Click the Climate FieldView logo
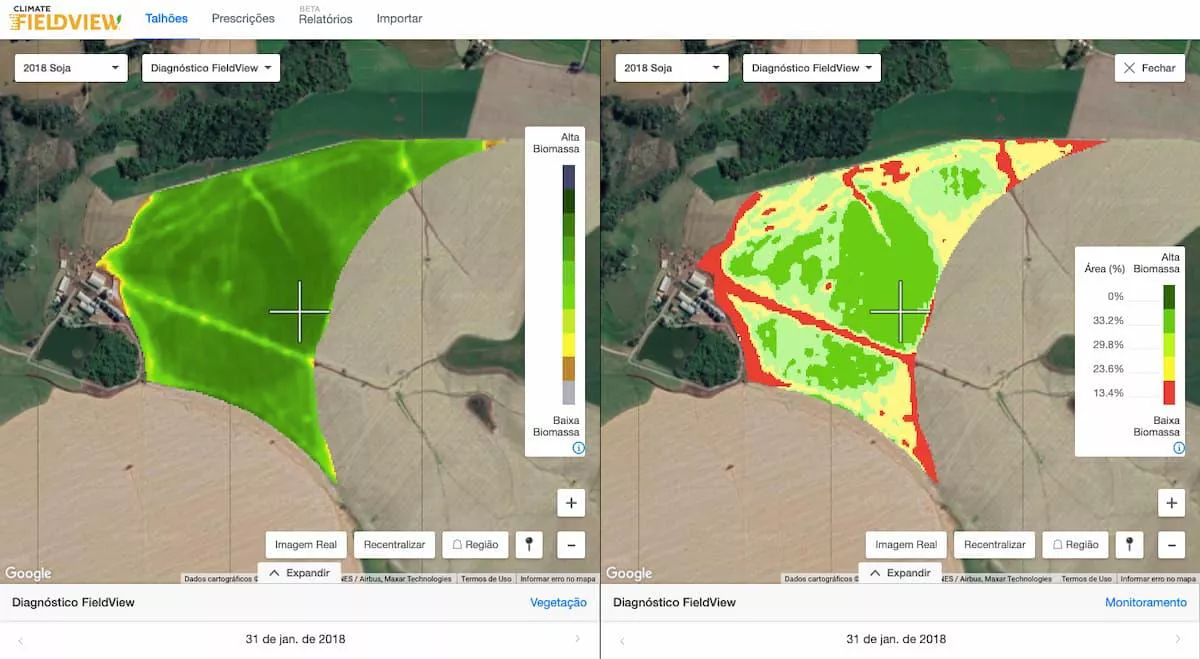 pos(66,18)
